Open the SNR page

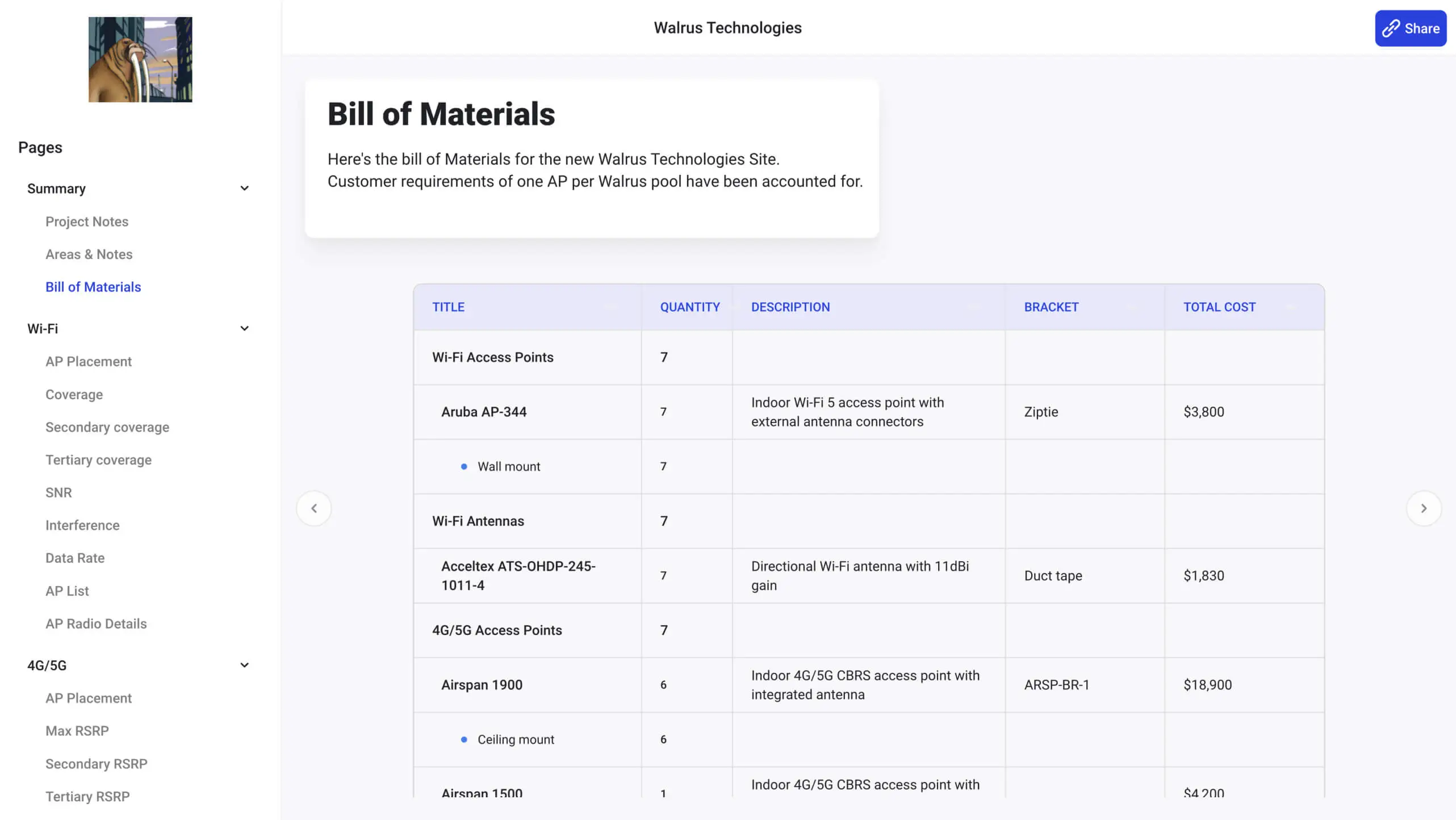(x=58, y=492)
